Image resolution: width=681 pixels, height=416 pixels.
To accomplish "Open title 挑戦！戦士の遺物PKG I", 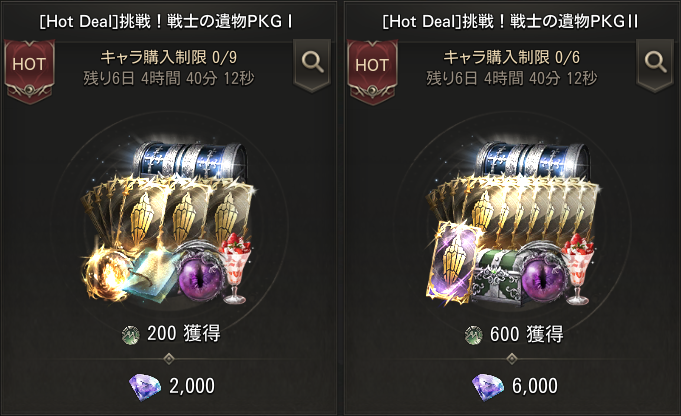I will click(x=205, y=21).
